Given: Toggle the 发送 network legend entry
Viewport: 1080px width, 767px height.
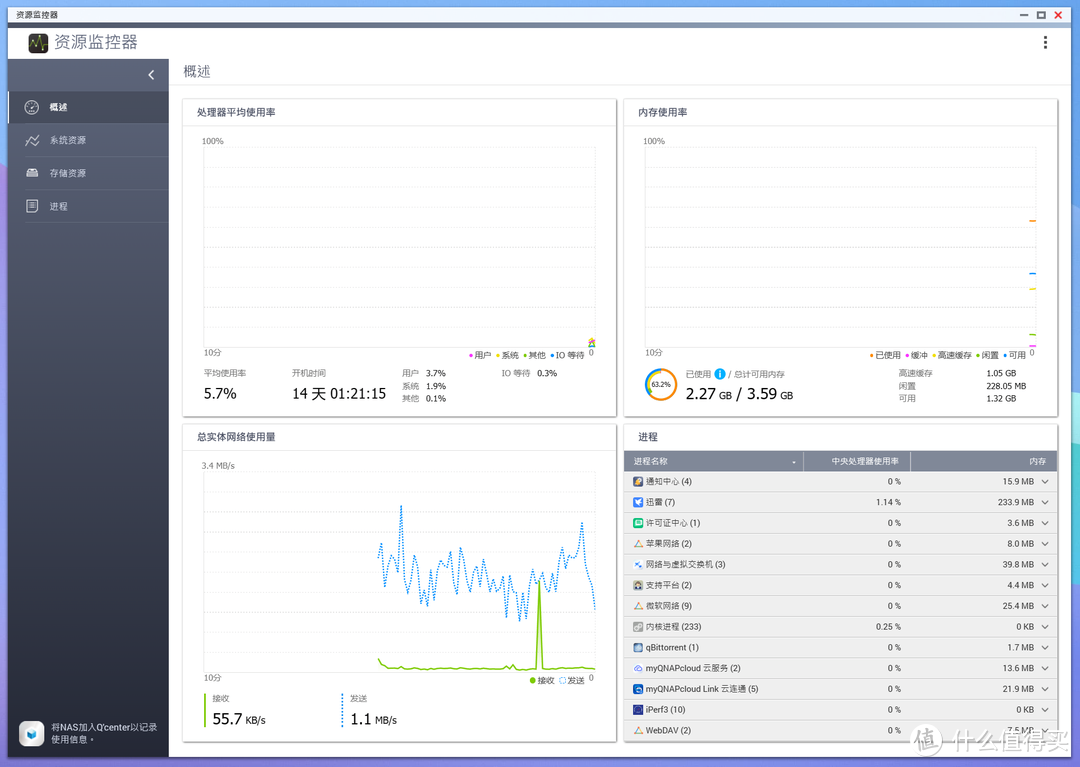Looking at the screenshot, I should click(572, 681).
